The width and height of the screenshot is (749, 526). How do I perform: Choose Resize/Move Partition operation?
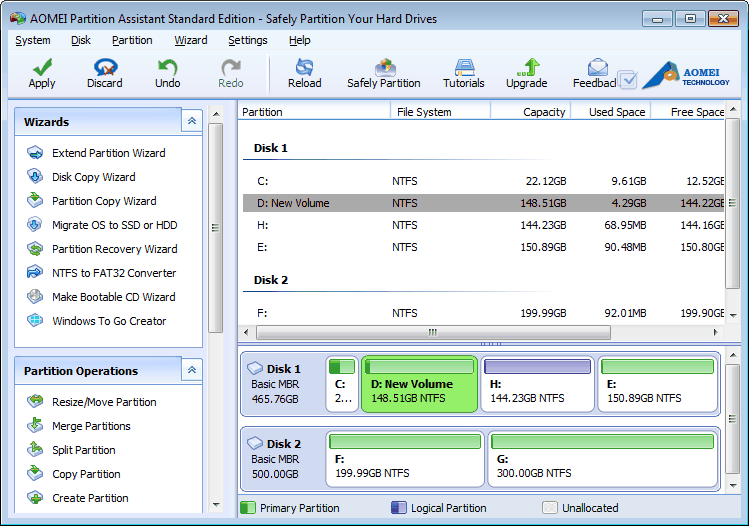pos(104,402)
